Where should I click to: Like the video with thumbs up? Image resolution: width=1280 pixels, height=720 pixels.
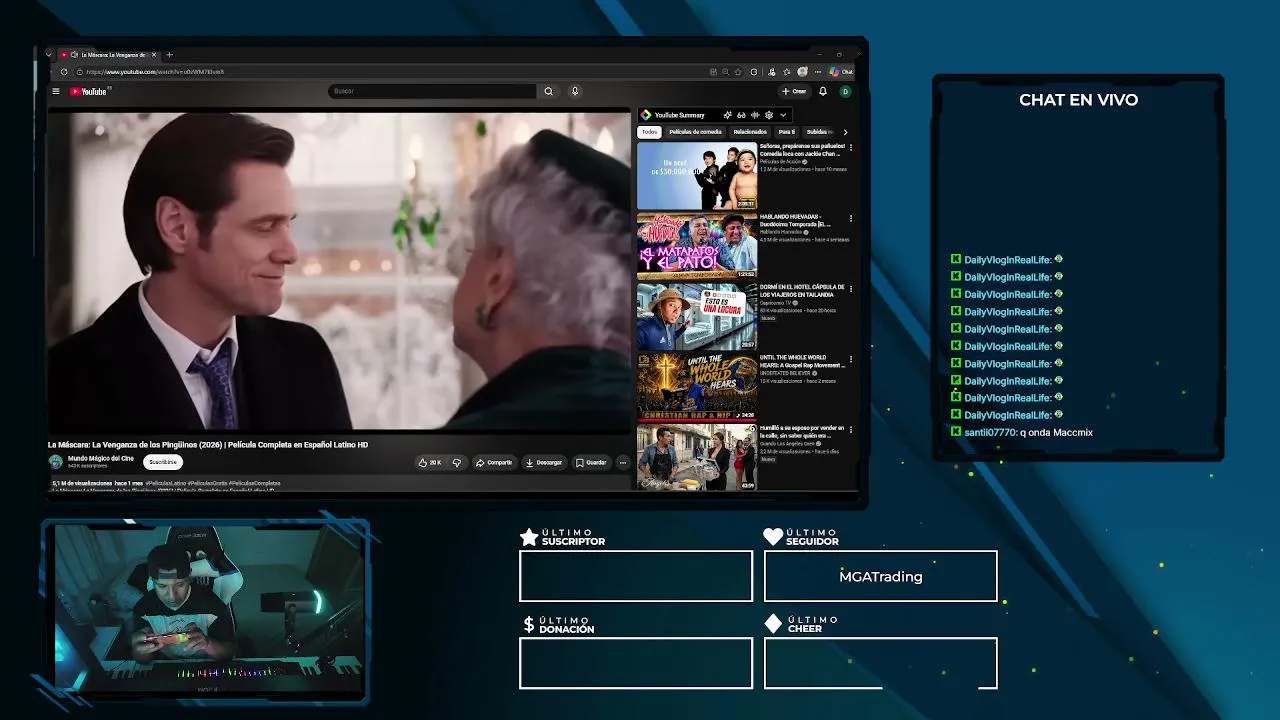430,462
